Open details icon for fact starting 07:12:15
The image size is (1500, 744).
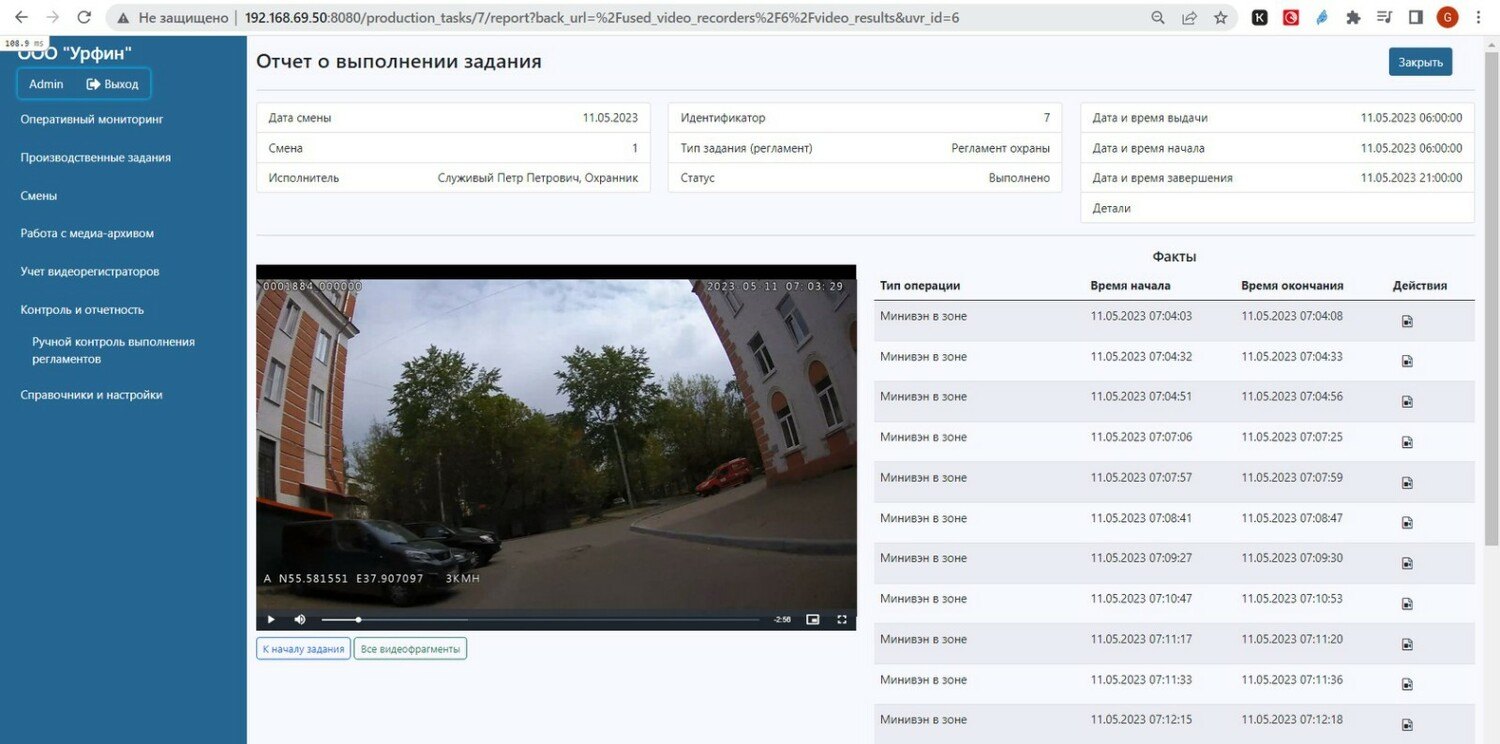tap(1407, 725)
